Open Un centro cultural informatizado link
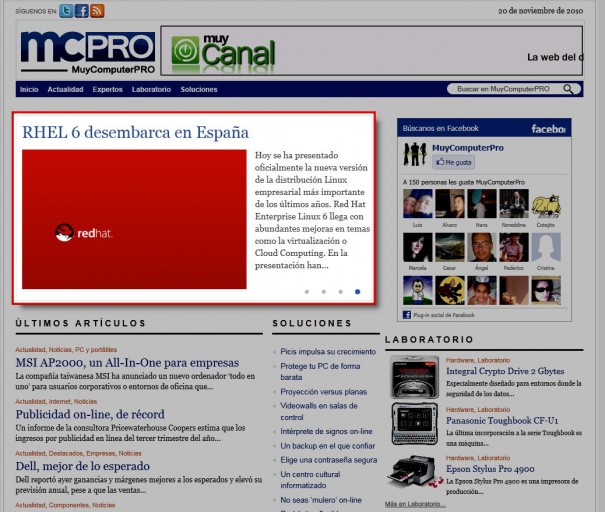The width and height of the screenshot is (605, 512). tap(310, 480)
